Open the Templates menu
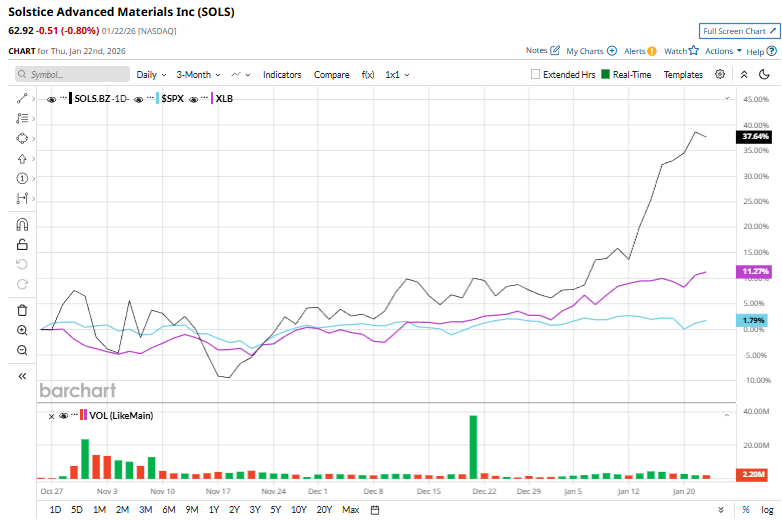 click(x=683, y=74)
